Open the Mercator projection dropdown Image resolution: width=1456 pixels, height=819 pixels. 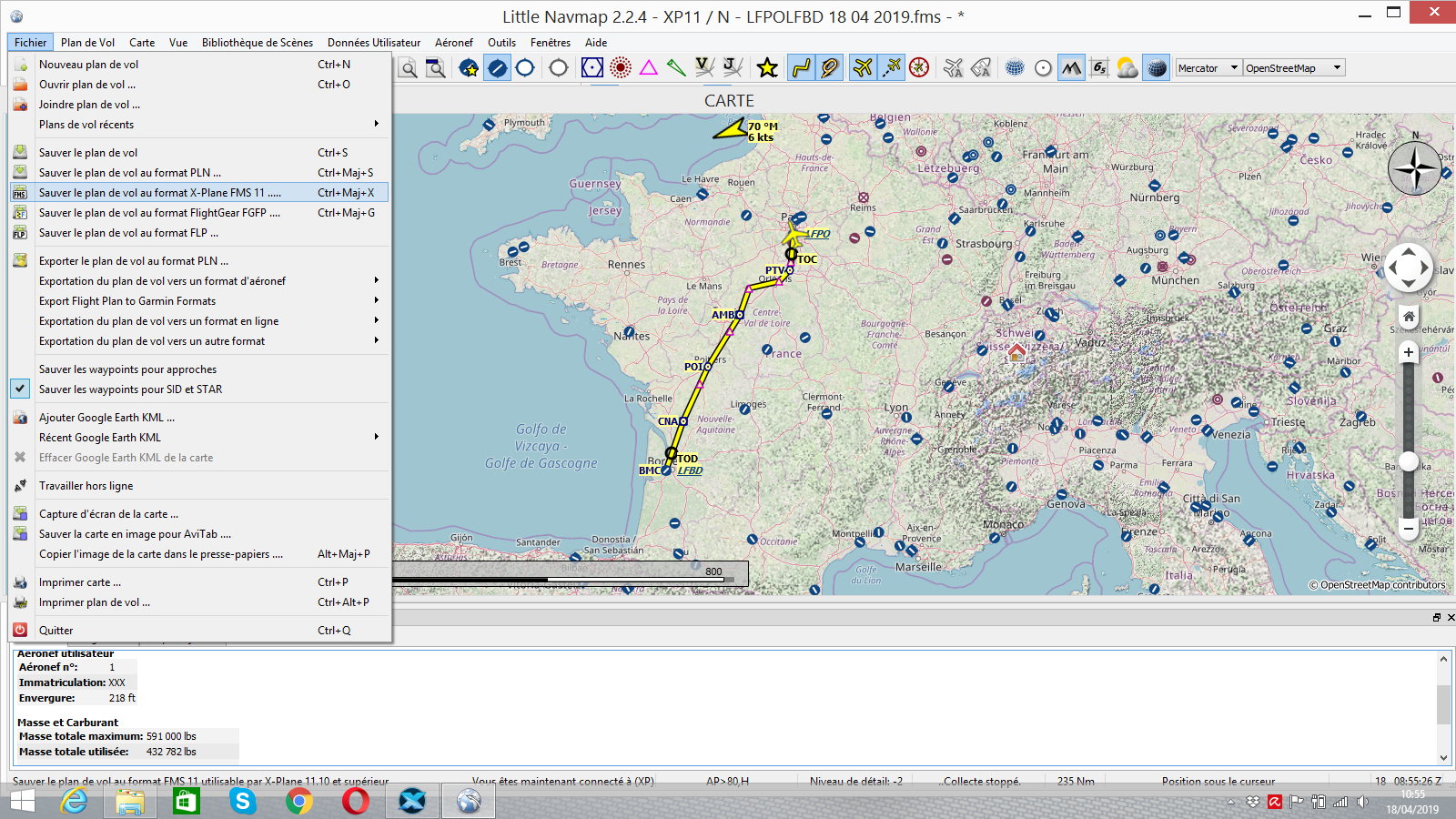click(x=1208, y=68)
